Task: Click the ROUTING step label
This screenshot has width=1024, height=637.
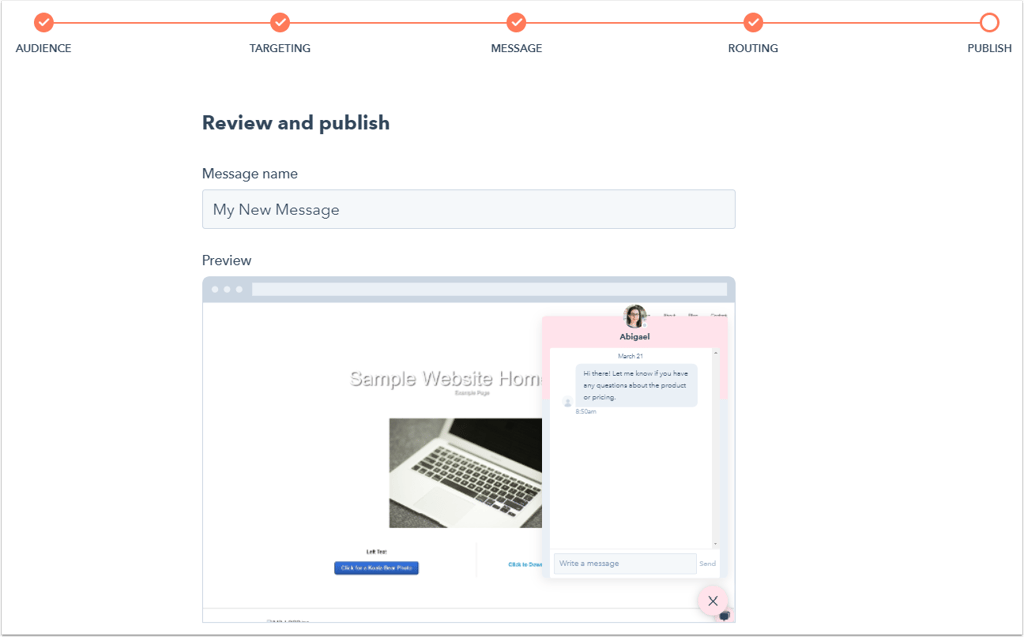Action: [753, 48]
